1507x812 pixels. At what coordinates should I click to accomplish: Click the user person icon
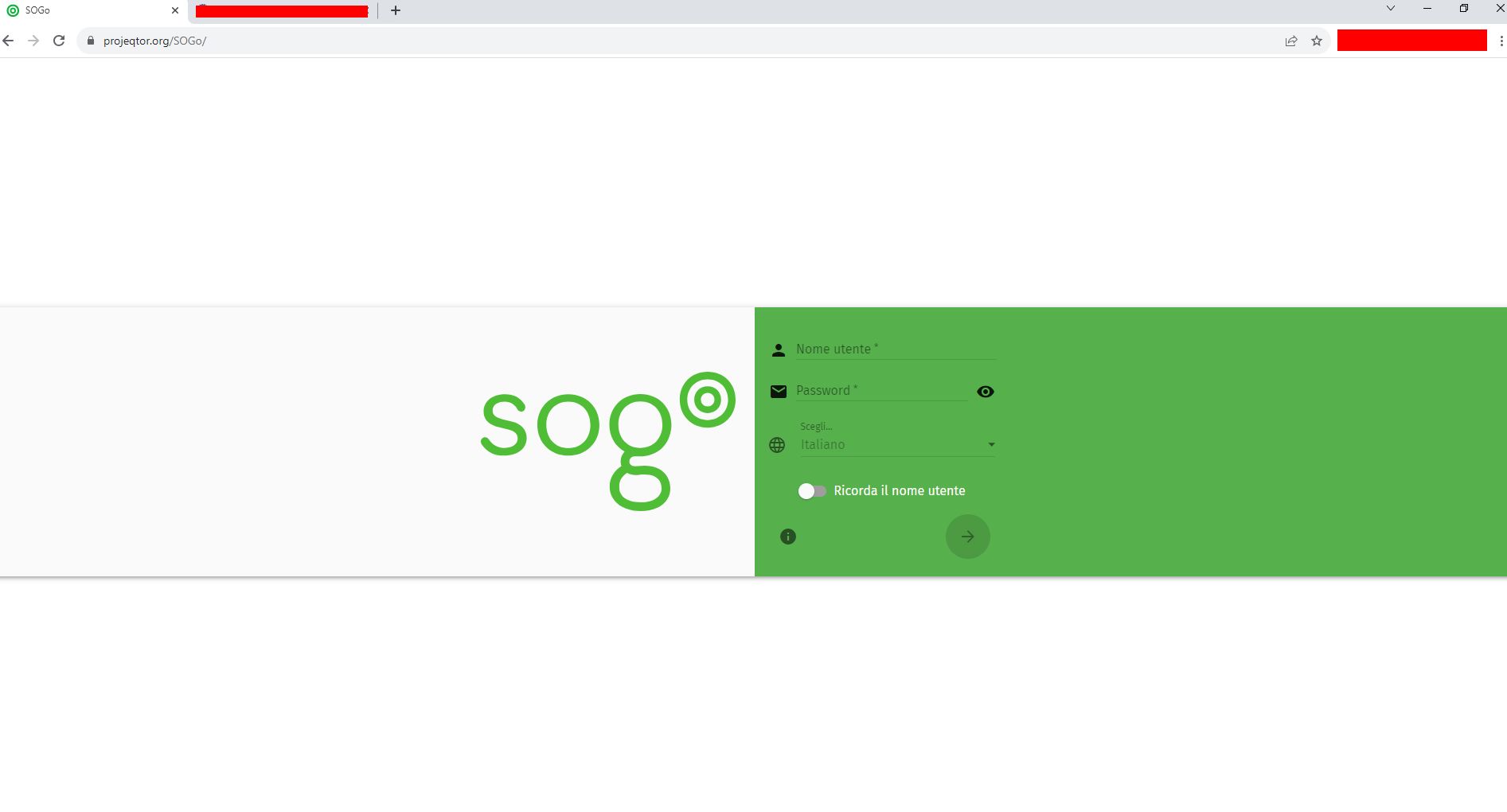click(779, 350)
